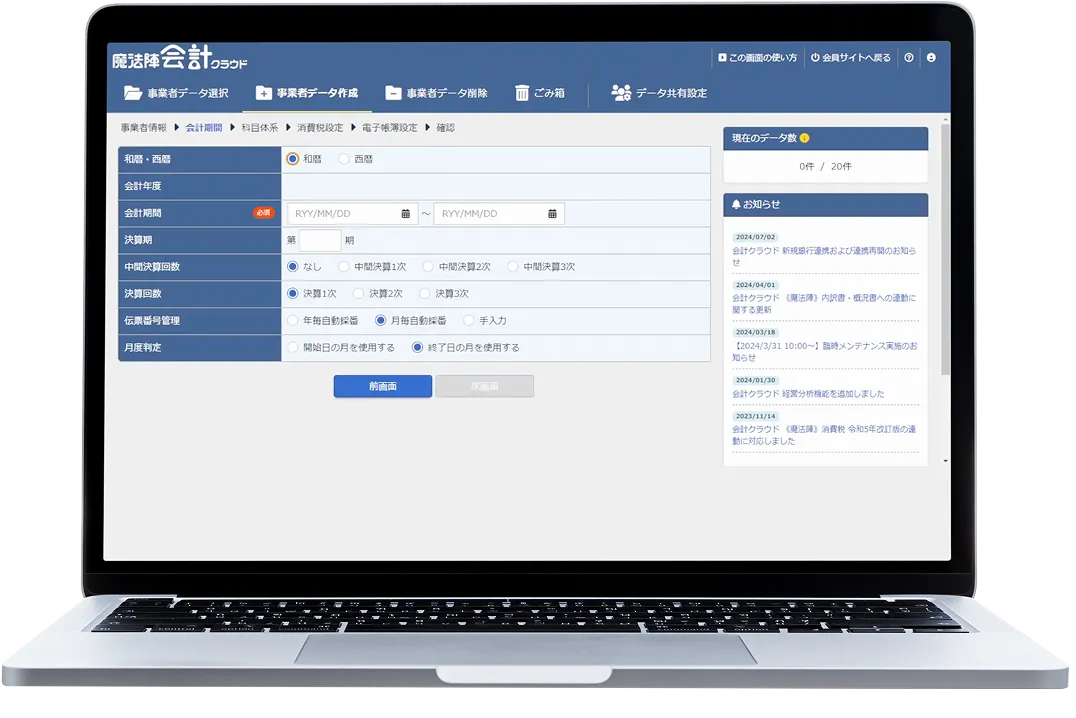
Task: Click the 前画面 back button
Action: click(x=382, y=386)
